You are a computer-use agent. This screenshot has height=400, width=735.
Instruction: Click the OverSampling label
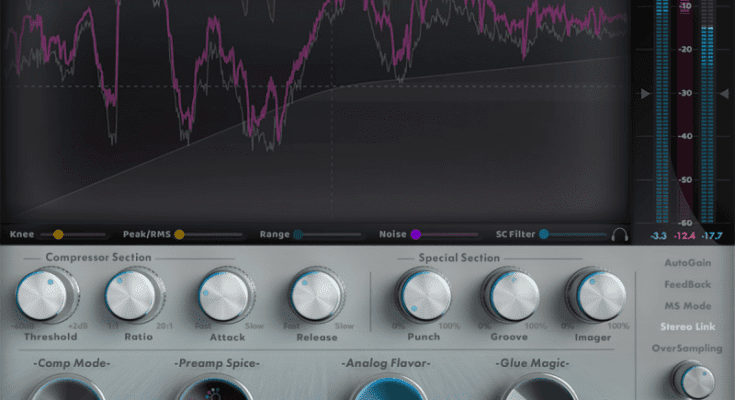pos(687,348)
